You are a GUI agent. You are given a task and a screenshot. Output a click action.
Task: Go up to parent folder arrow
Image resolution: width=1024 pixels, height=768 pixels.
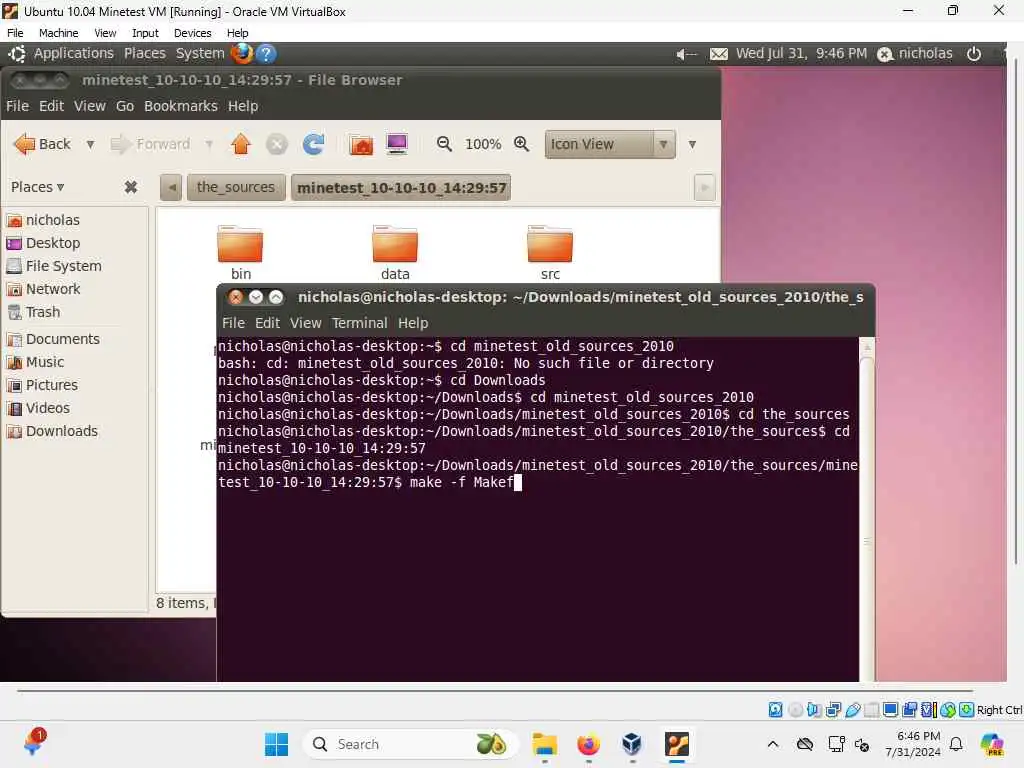[x=241, y=144]
